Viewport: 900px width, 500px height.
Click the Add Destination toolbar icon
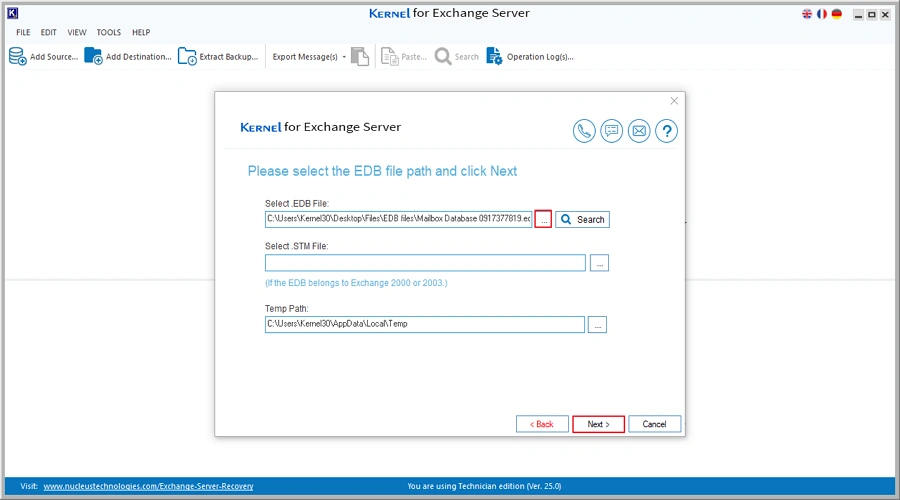(x=93, y=56)
